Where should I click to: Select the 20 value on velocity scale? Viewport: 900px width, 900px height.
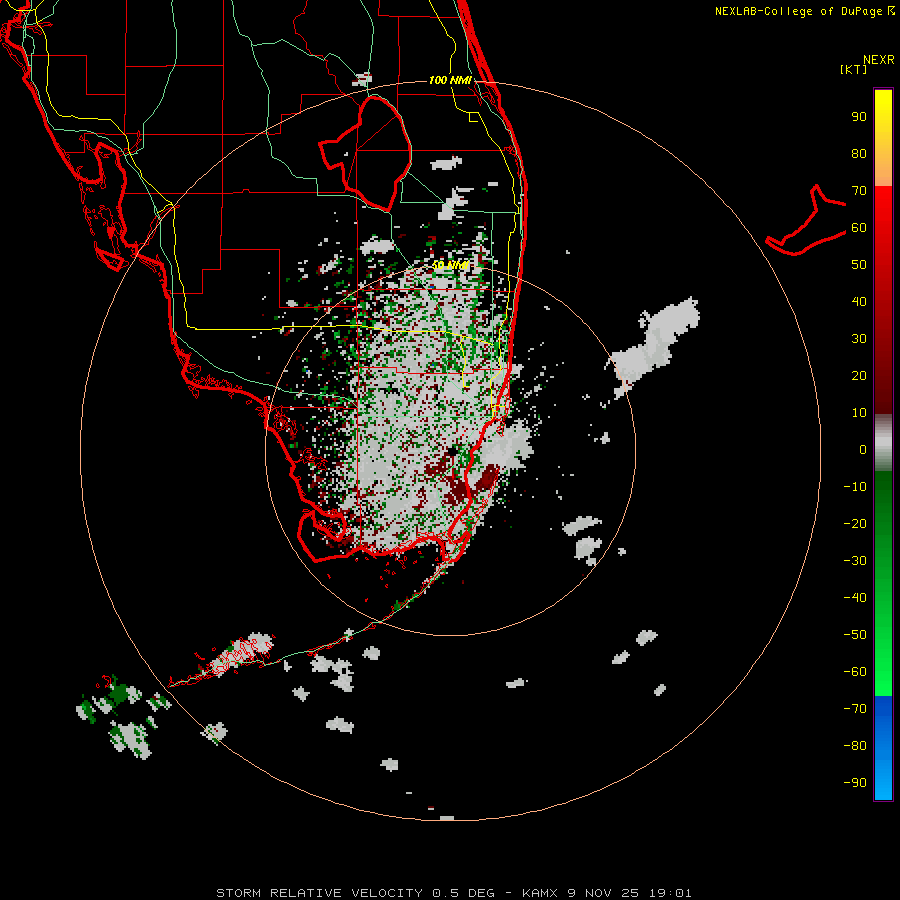(x=859, y=375)
